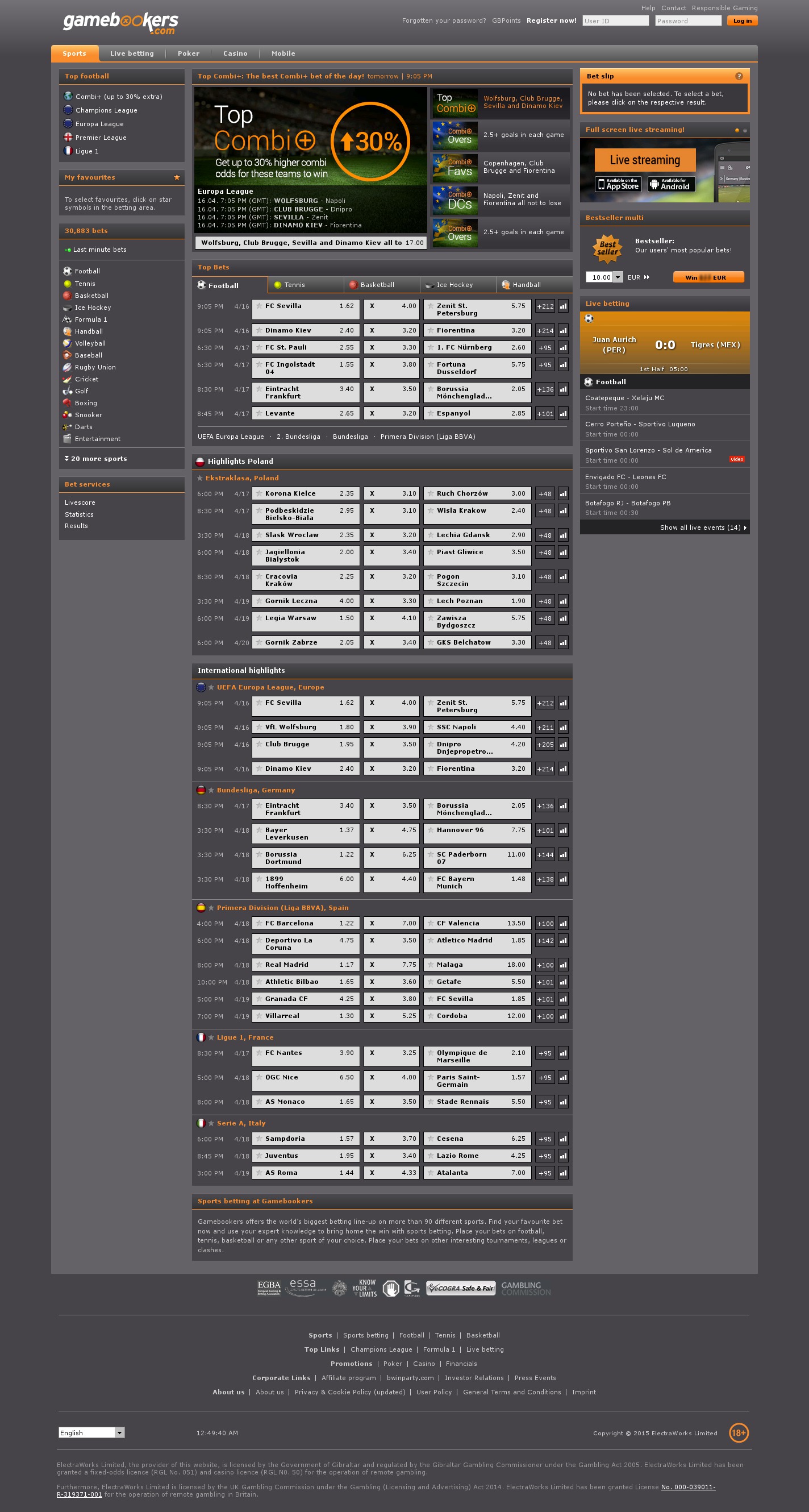Favourite the Ekstraklasa, Poland league star
Viewport: 809px width, 1512px height.
click(x=200, y=479)
